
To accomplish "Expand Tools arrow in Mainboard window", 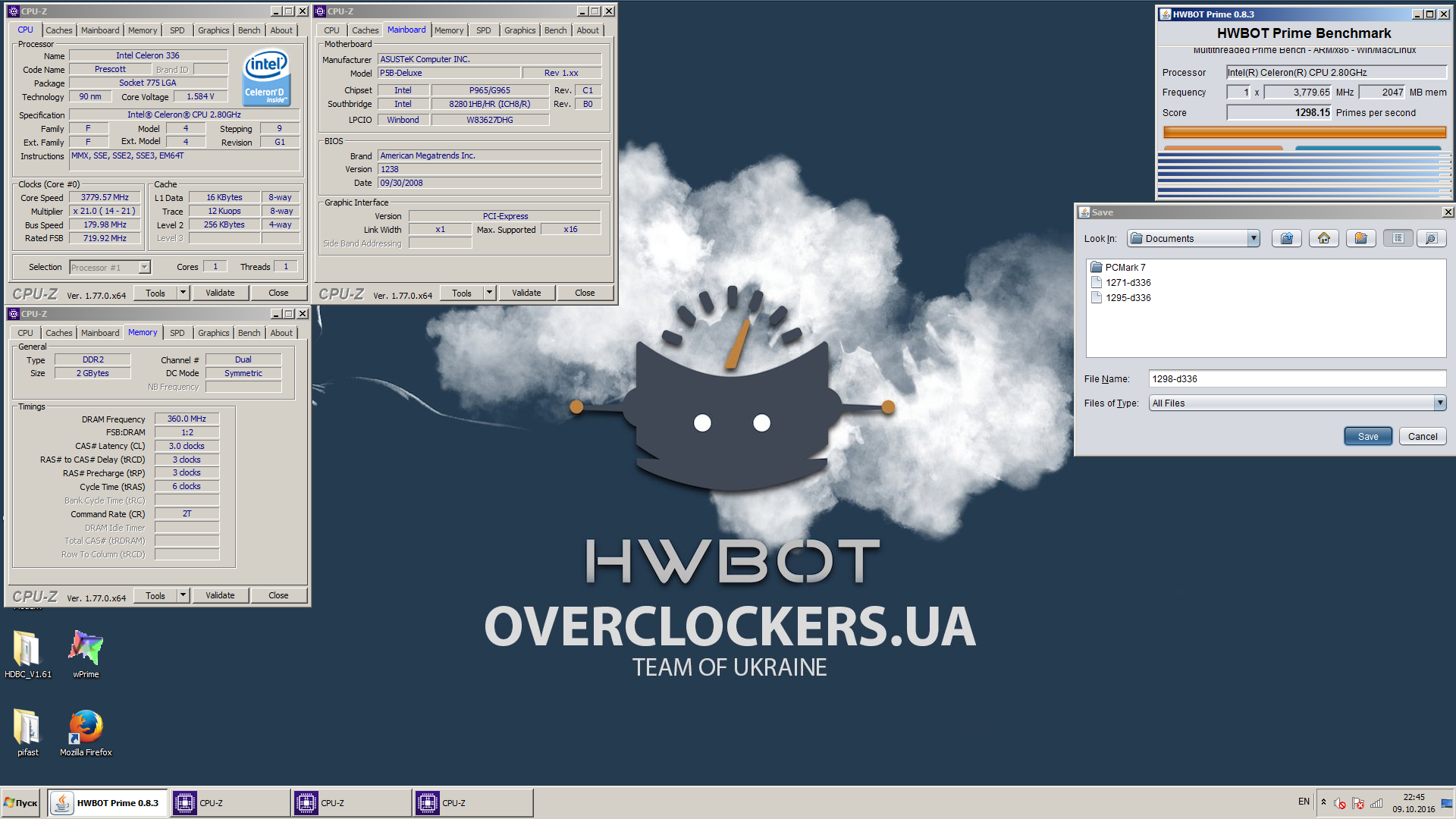I will pos(489,293).
